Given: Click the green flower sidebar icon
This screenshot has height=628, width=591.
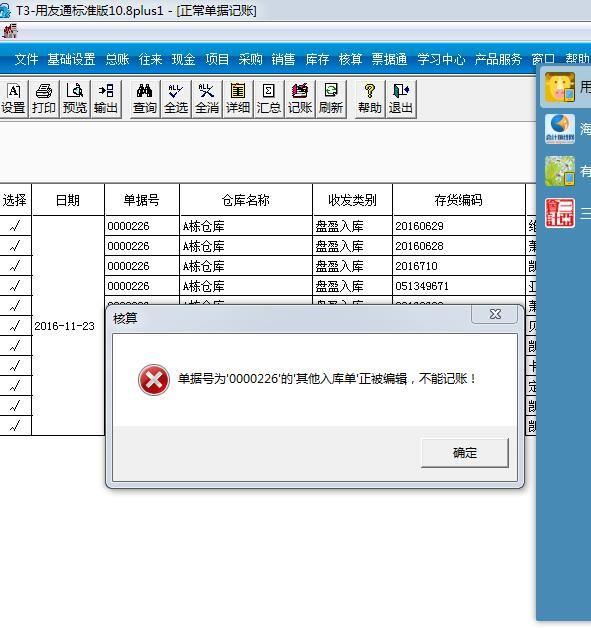Looking at the screenshot, I should click(x=560, y=171).
